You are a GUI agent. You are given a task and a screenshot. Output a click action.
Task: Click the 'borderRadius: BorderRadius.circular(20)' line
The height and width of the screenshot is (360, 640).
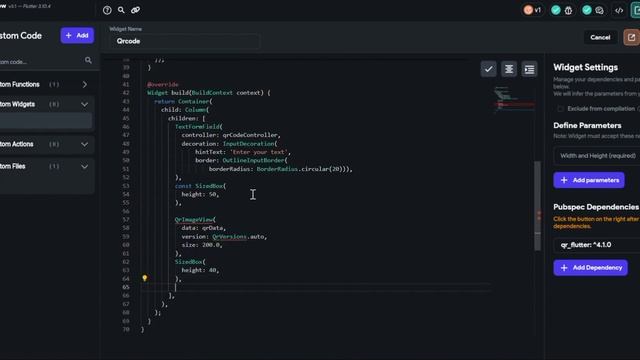point(280,169)
